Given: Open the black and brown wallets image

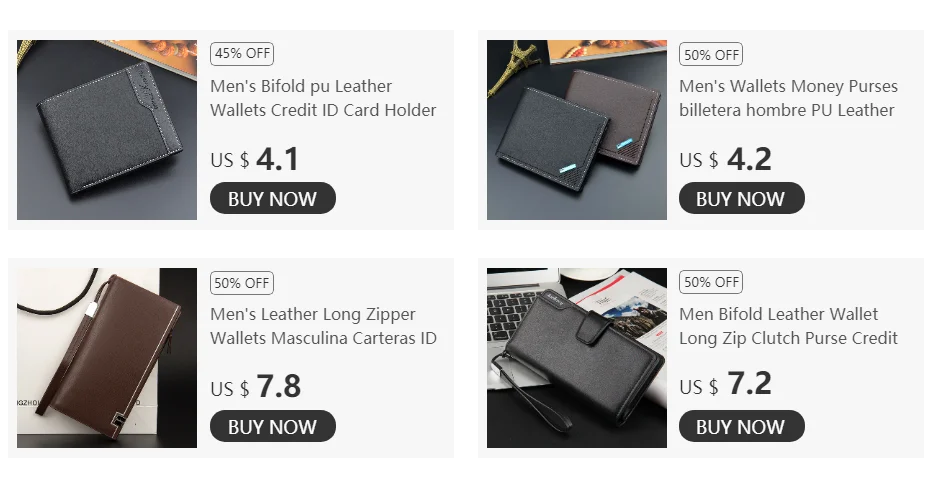Looking at the screenshot, I should pyautogui.click(x=577, y=130).
